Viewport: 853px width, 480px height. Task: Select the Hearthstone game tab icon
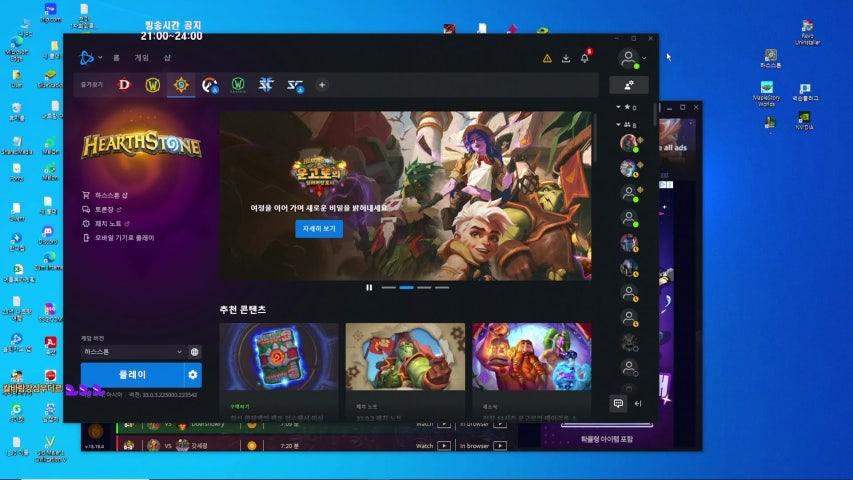(x=181, y=85)
